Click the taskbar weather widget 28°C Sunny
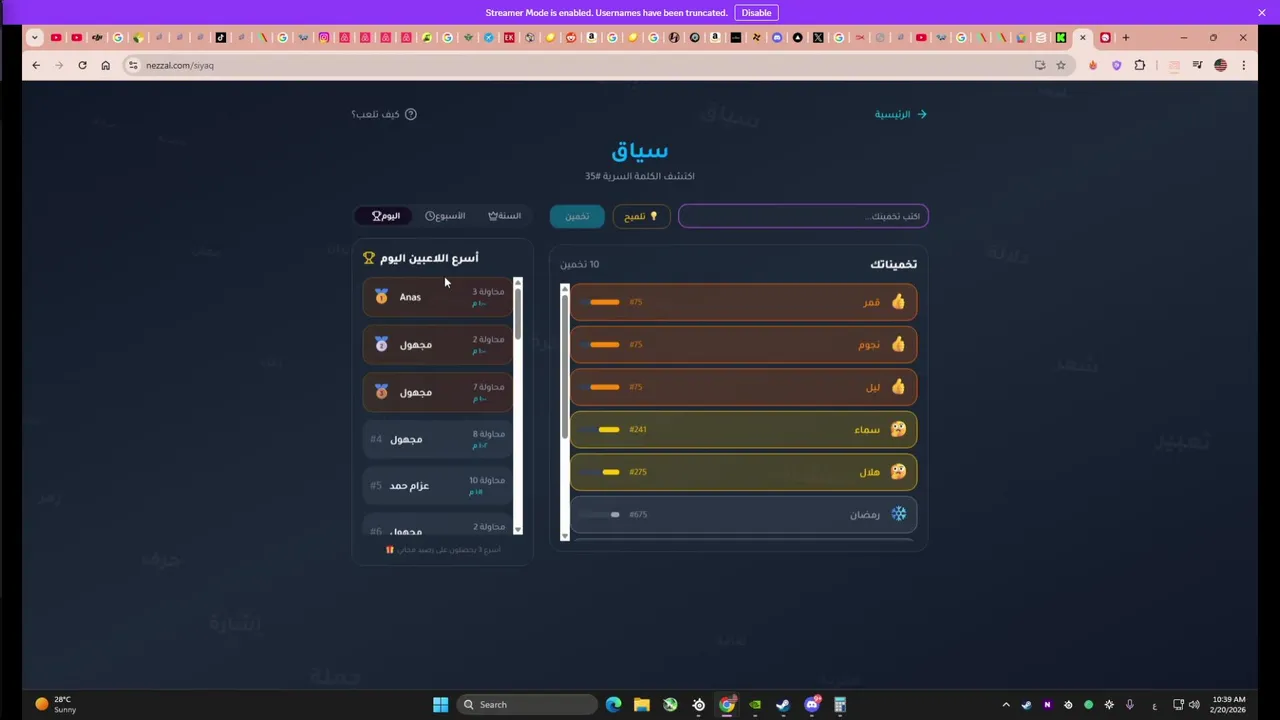 pos(55,704)
